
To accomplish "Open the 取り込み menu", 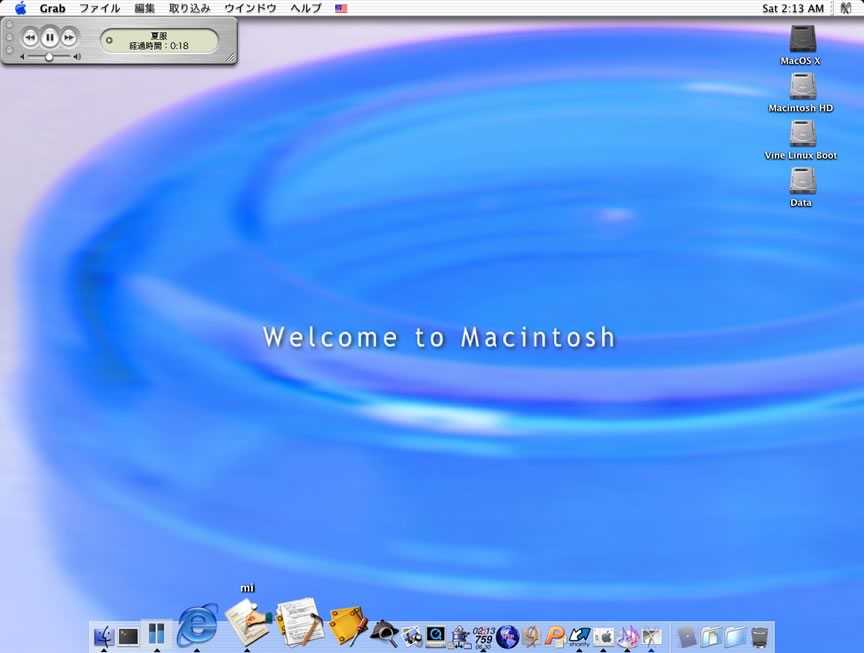I will (x=190, y=8).
